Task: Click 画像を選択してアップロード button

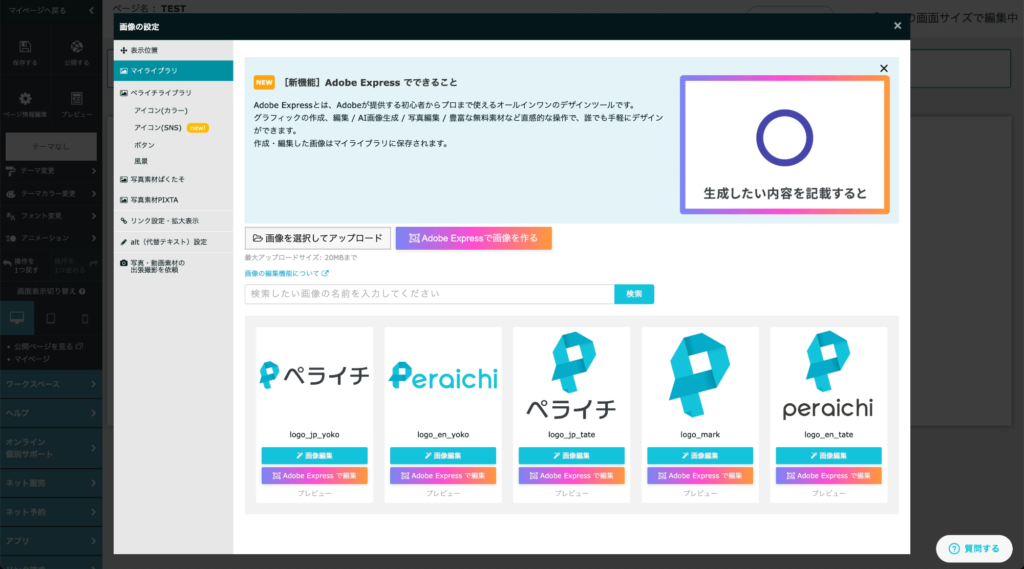Action: point(317,238)
